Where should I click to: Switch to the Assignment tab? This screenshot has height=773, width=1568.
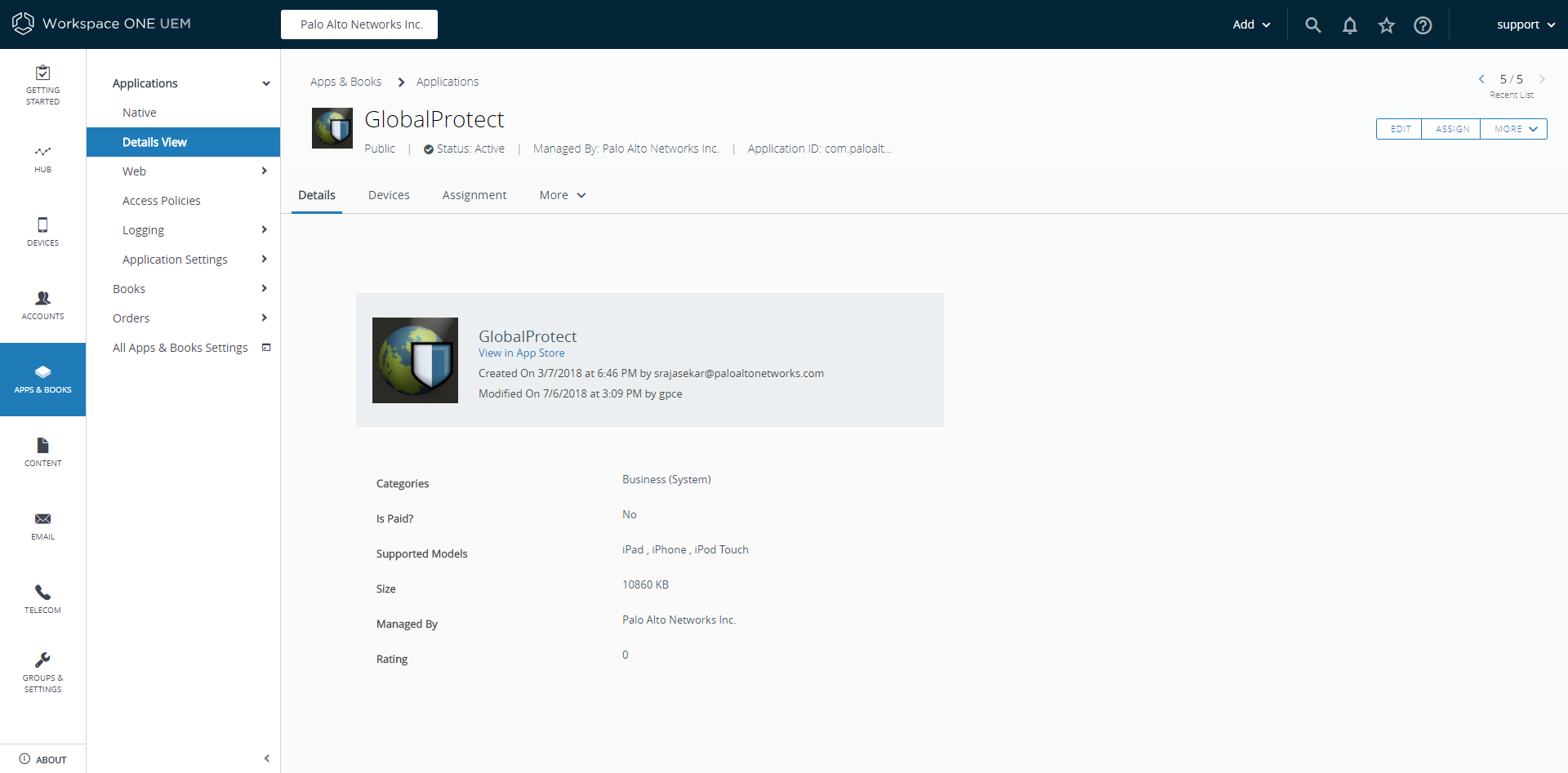click(474, 195)
